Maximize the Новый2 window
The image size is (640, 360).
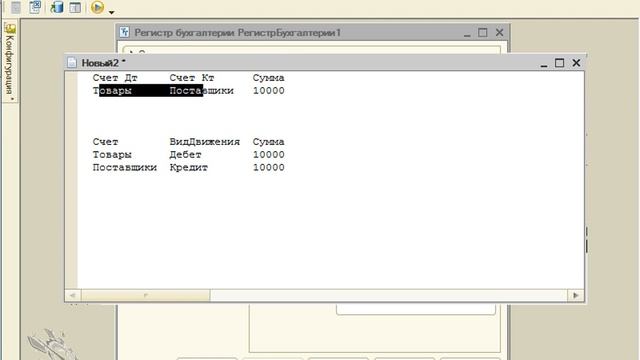[x=559, y=63]
